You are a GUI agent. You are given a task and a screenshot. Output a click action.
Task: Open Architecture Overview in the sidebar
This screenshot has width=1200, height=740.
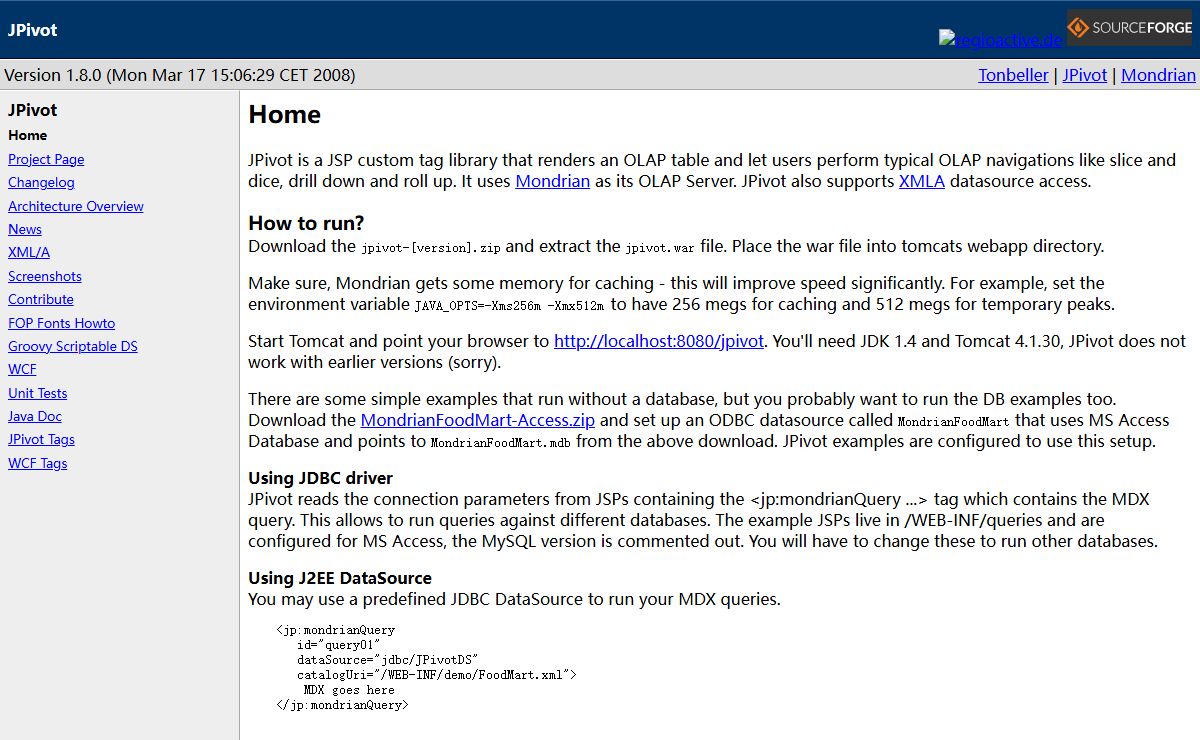[x=76, y=206]
